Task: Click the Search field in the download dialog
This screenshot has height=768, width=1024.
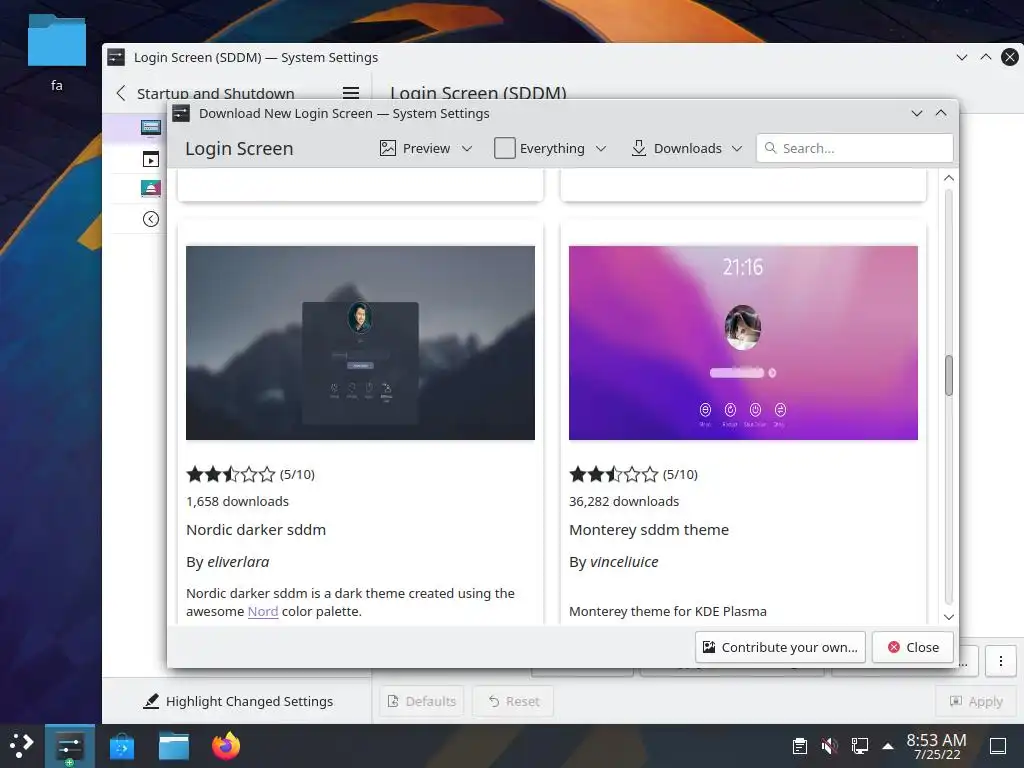Action: (x=854, y=148)
